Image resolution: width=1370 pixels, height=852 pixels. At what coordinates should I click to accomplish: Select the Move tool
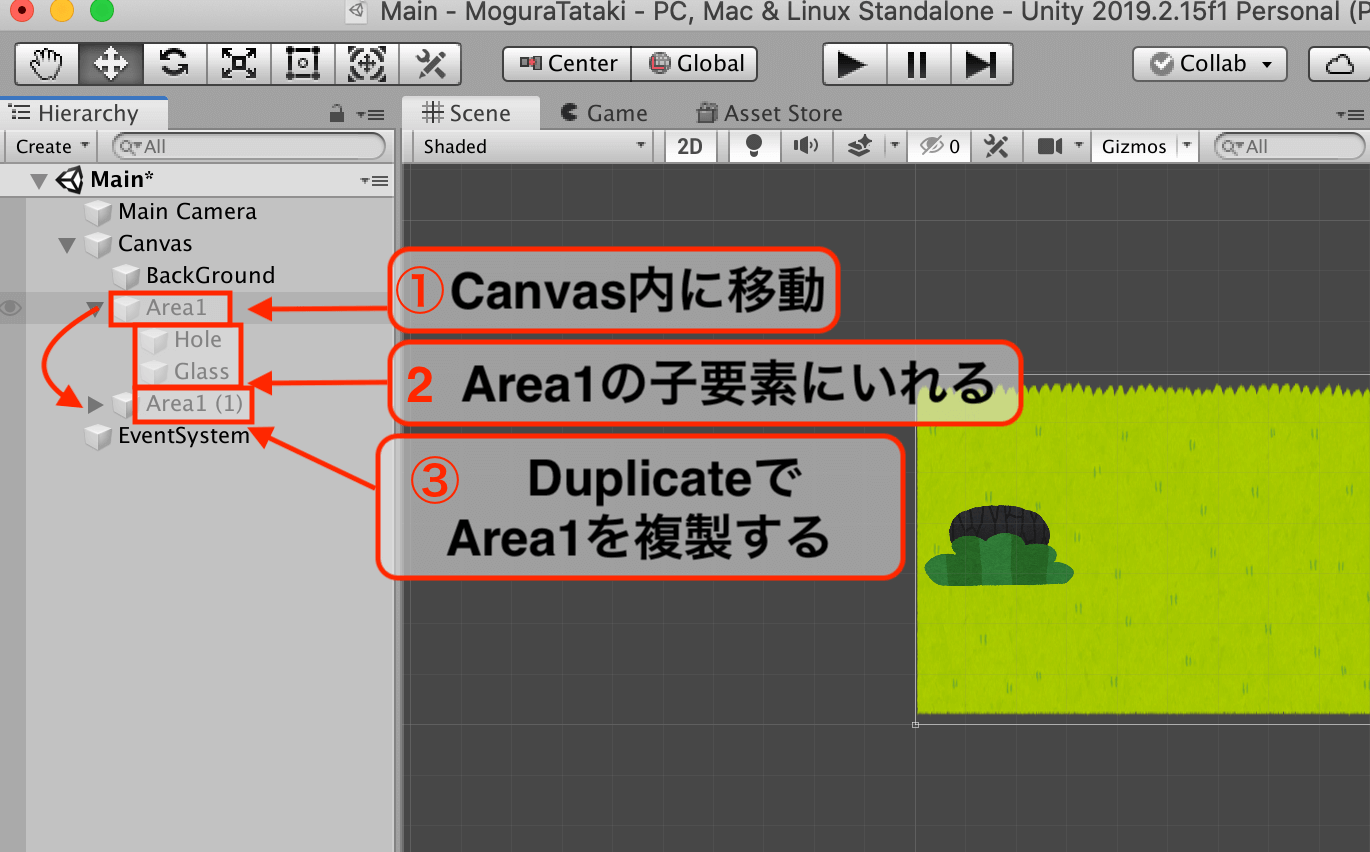111,64
